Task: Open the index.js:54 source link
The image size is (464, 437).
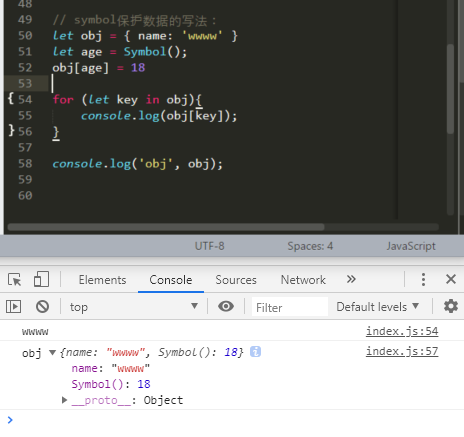Action: [x=402, y=331]
